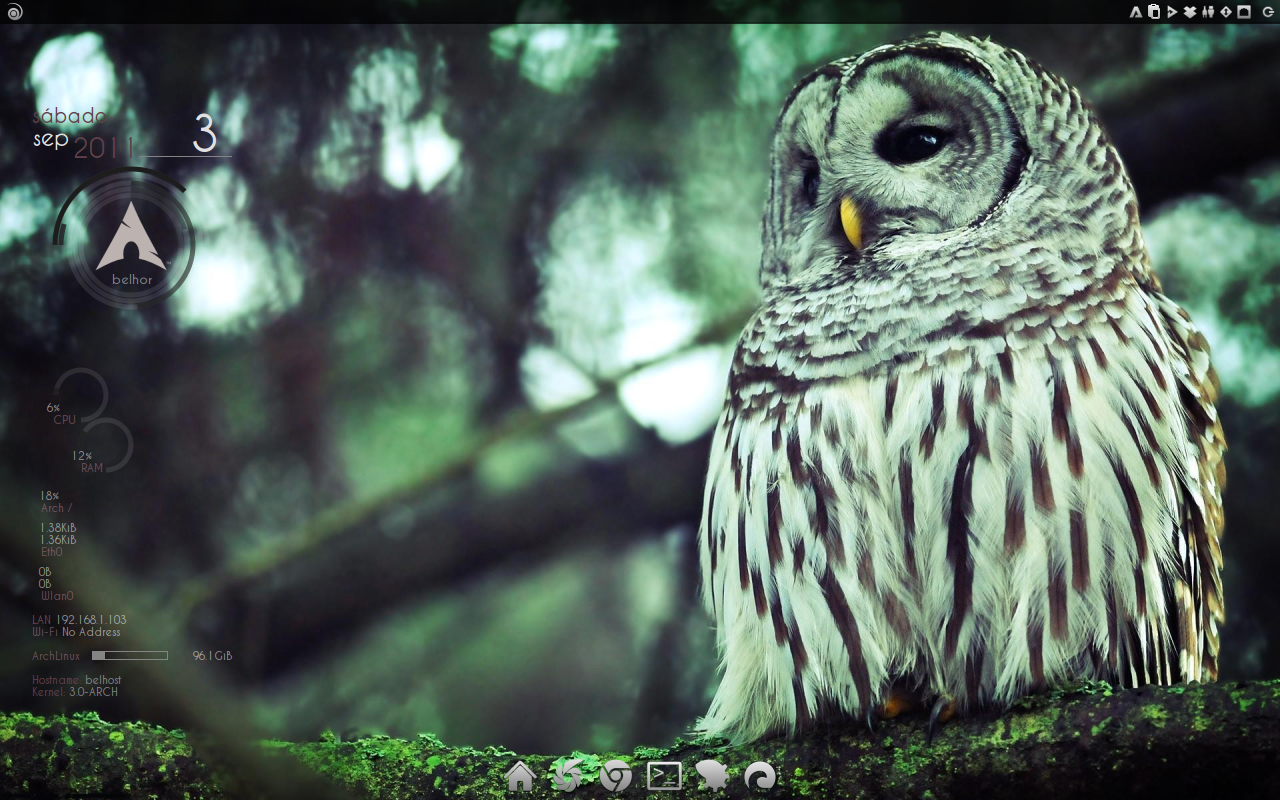This screenshot has height=800, width=1280.
Task: Click the date number '3'
Action: (204, 134)
